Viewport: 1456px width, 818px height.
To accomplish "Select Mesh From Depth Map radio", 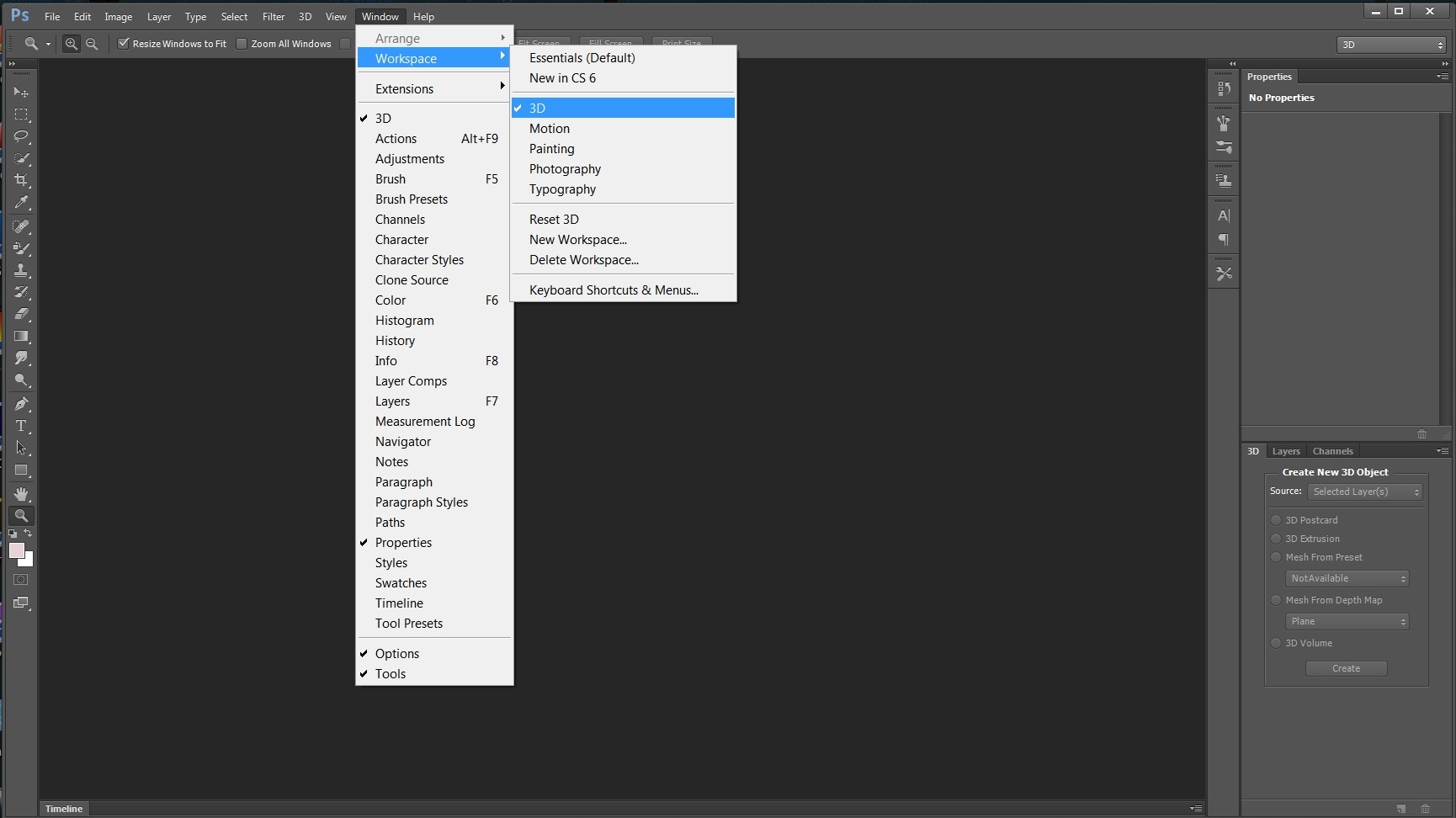I will (1276, 600).
